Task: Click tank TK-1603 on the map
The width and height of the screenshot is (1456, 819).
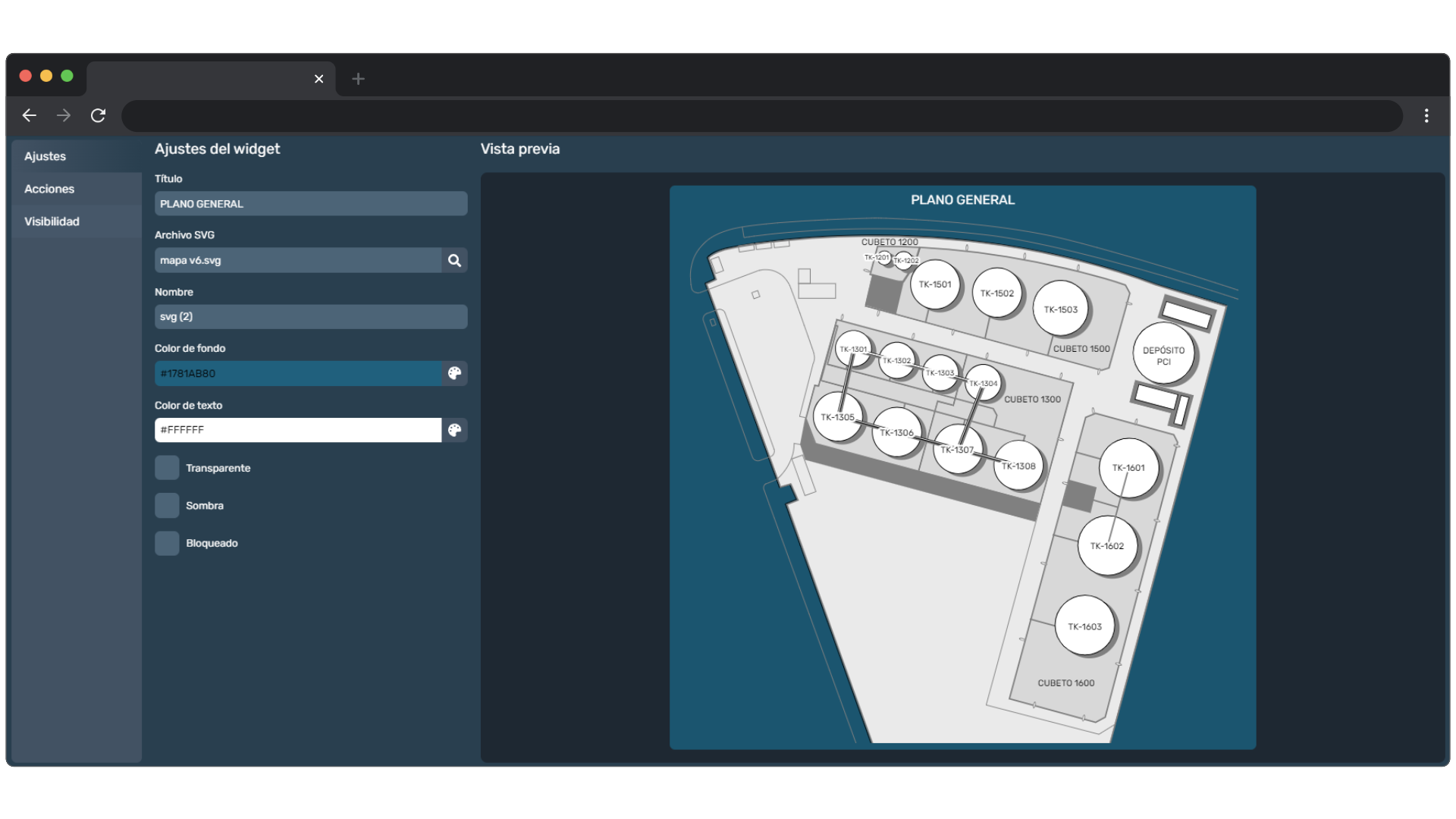Action: point(1084,626)
